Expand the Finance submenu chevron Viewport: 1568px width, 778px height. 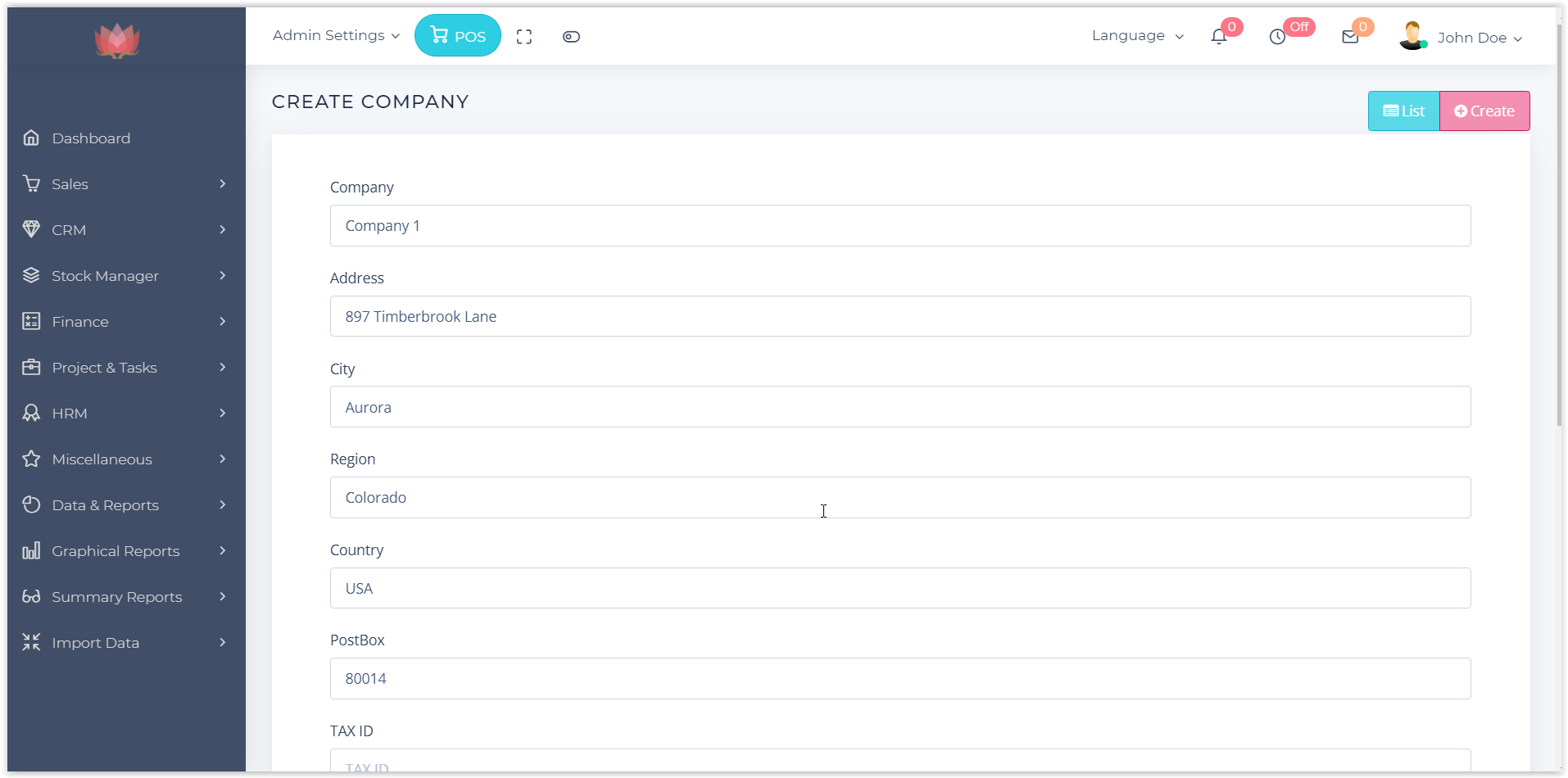pyautogui.click(x=223, y=321)
